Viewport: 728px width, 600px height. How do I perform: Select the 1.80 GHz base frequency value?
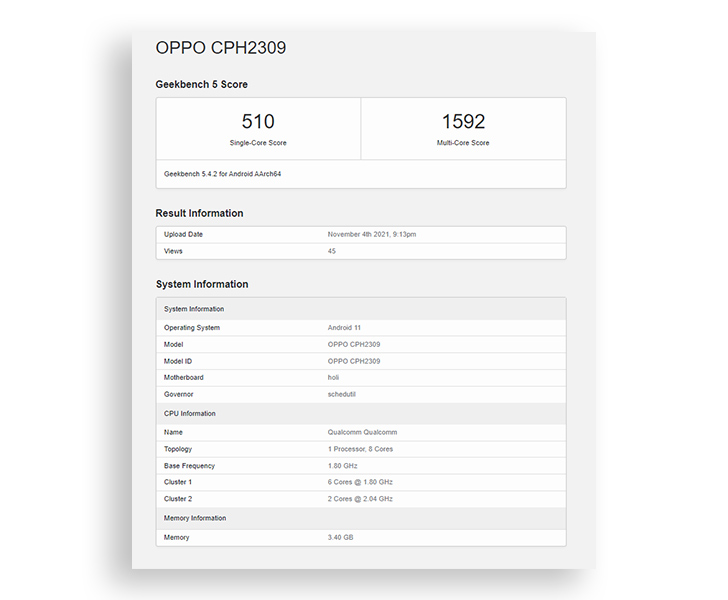tap(342, 466)
